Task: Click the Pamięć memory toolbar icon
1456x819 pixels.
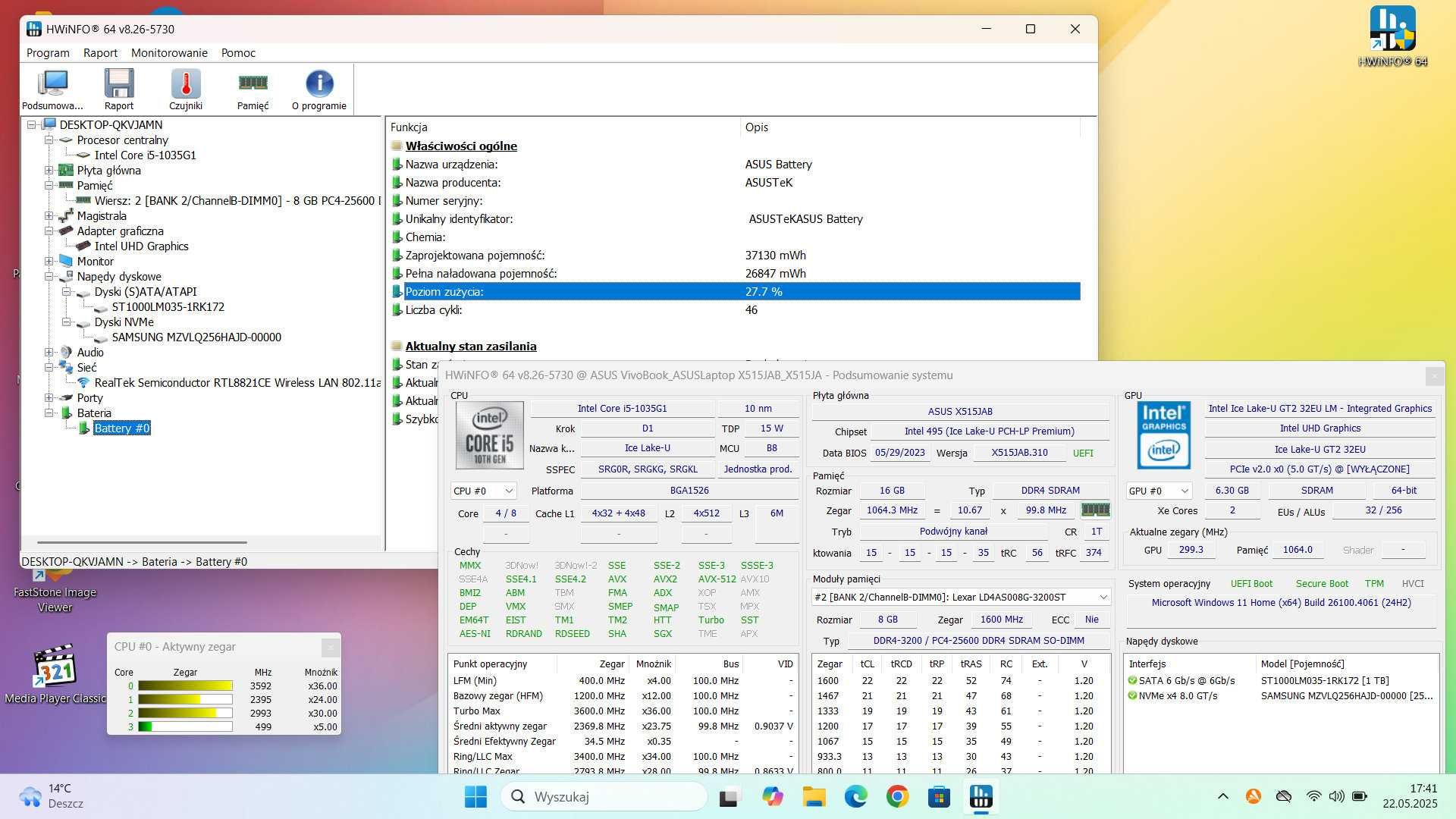Action: pyautogui.click(x=253, y=89)
